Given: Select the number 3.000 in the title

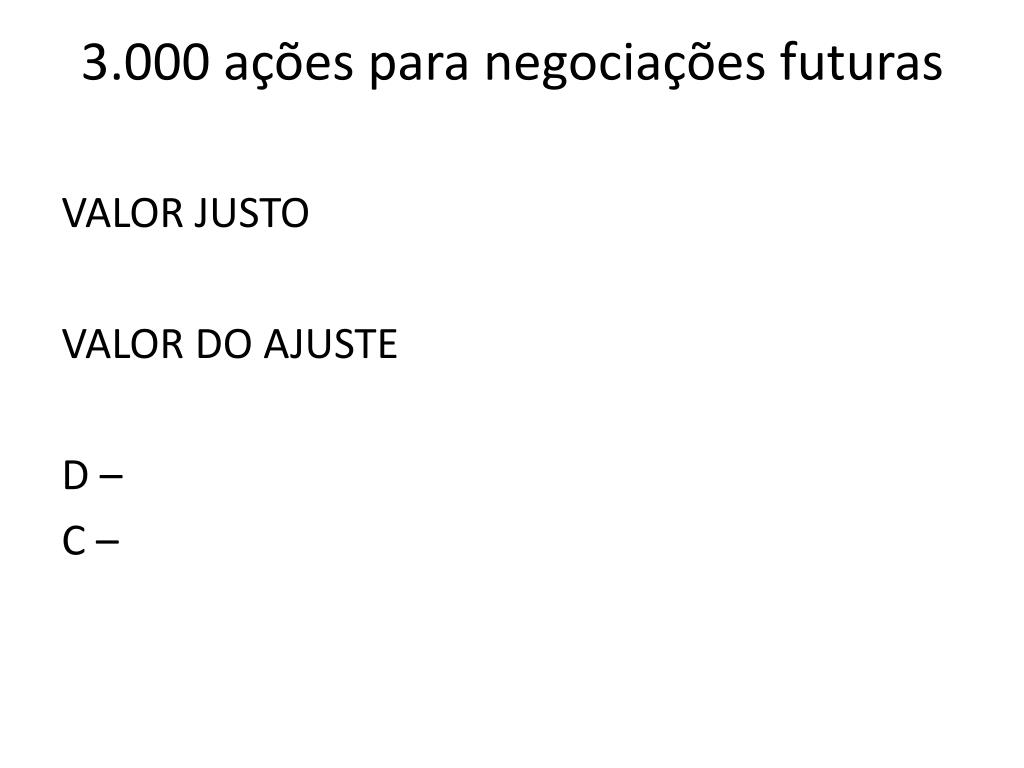Looking at the screenshot, I should coord(145,63).
